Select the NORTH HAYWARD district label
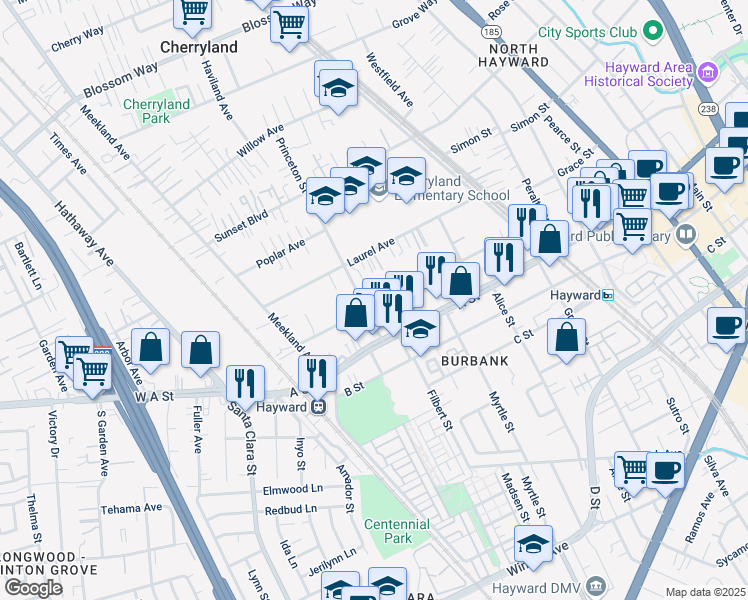748x600 pixels. coord(513,55)
